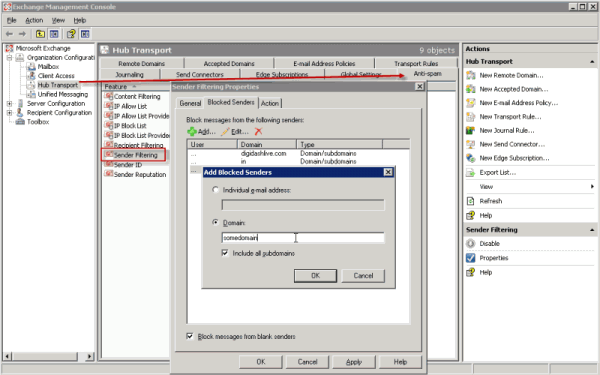Click OK in Add Blocked Senders dialog

click(x=315, y=276)
